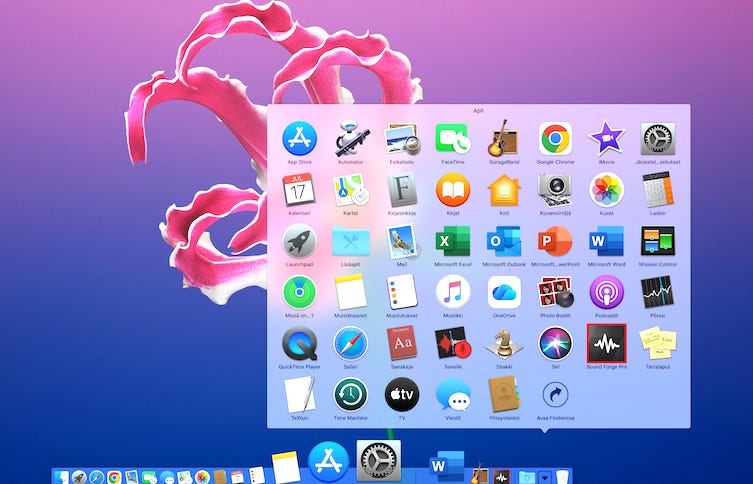The width and height of the screenshot is (753, 484).
Task: Launch Sanelin voice memos app
Action: coord(453,343)
